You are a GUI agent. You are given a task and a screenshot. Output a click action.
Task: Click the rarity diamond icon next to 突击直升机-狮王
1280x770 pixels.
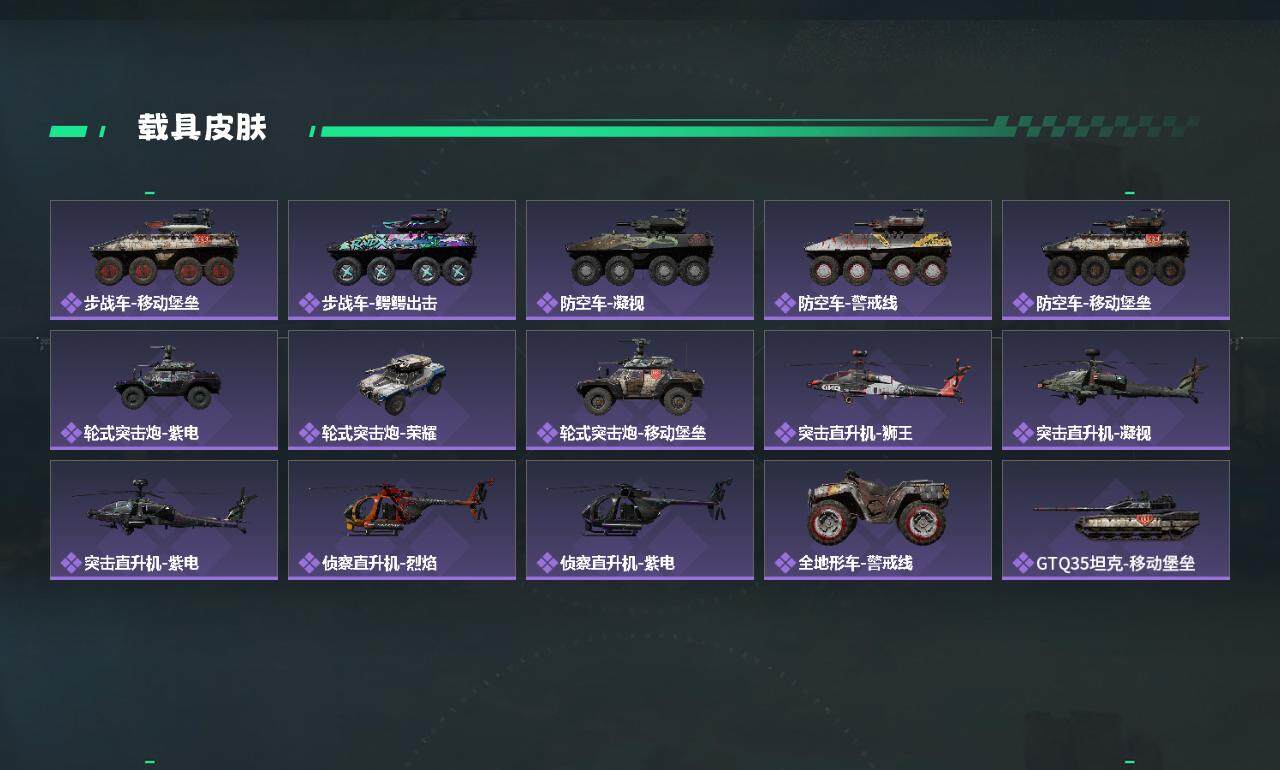[785, 433]
